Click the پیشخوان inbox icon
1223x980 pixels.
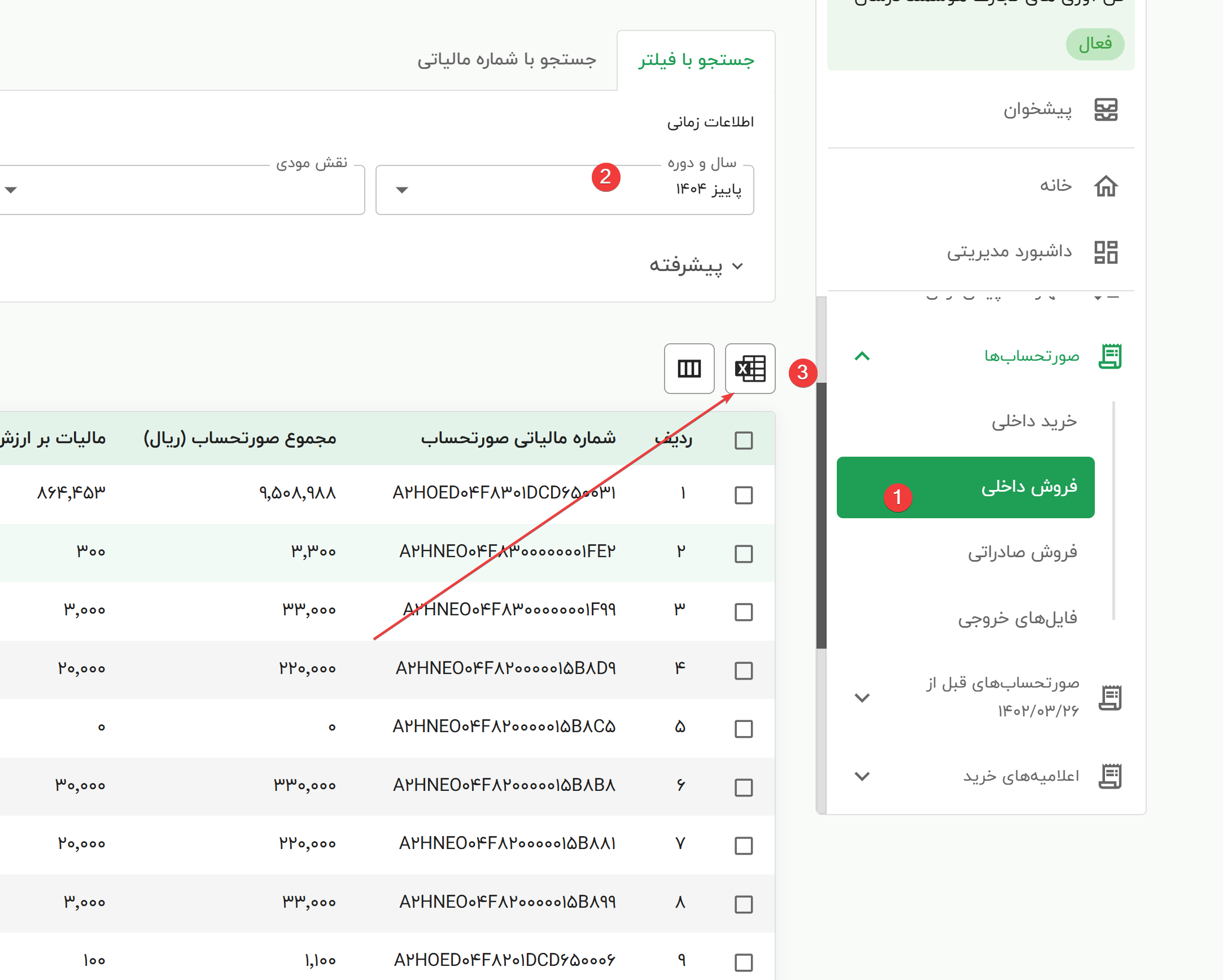pos(1105,110)
